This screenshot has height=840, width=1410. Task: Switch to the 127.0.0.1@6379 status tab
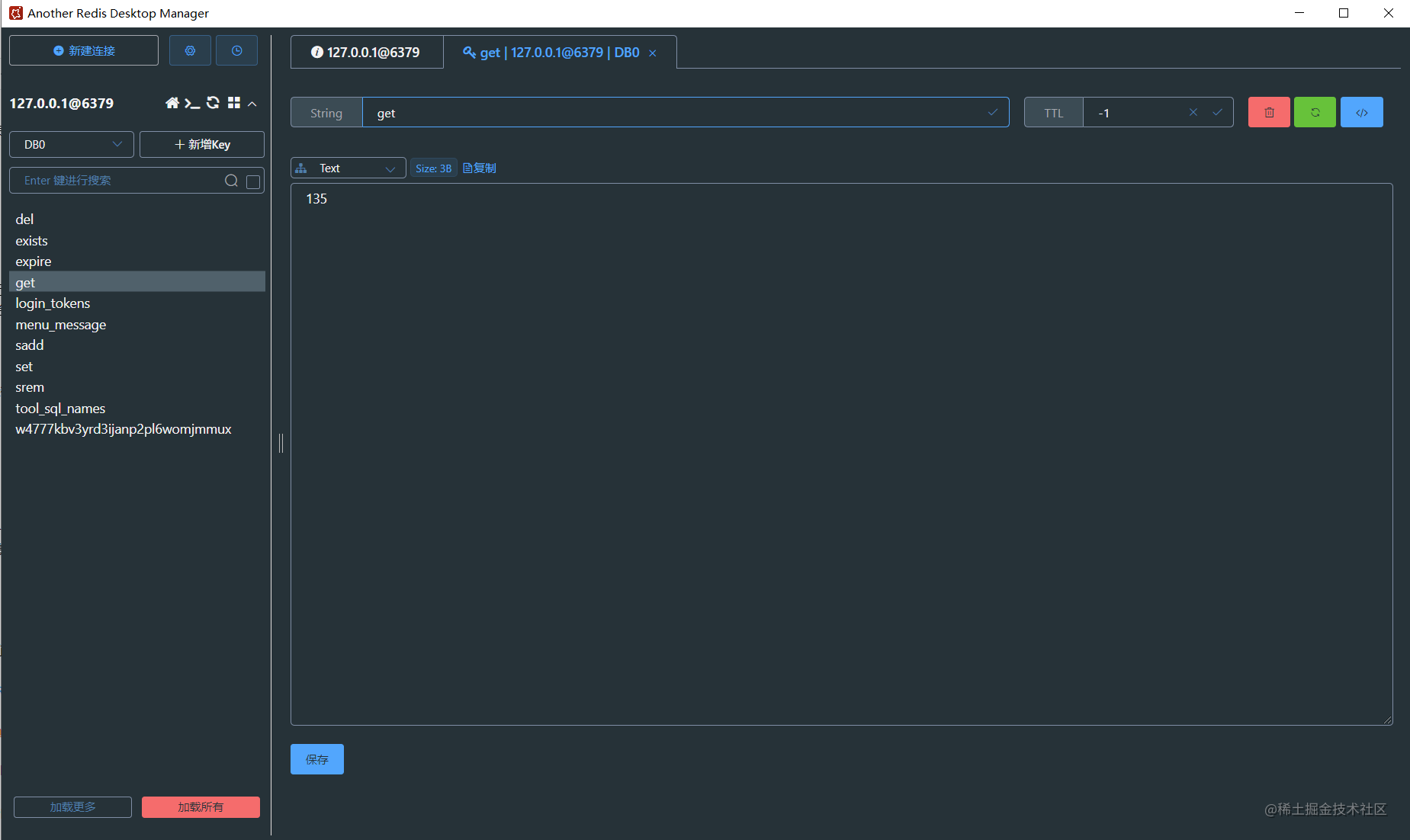pyautogui.click(x=366, y=52)
